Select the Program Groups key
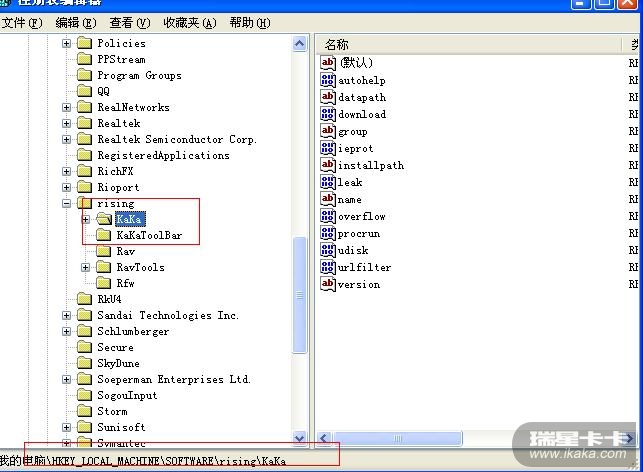The height and width of the screenshot is (472, 643). [x=139, y=75]
